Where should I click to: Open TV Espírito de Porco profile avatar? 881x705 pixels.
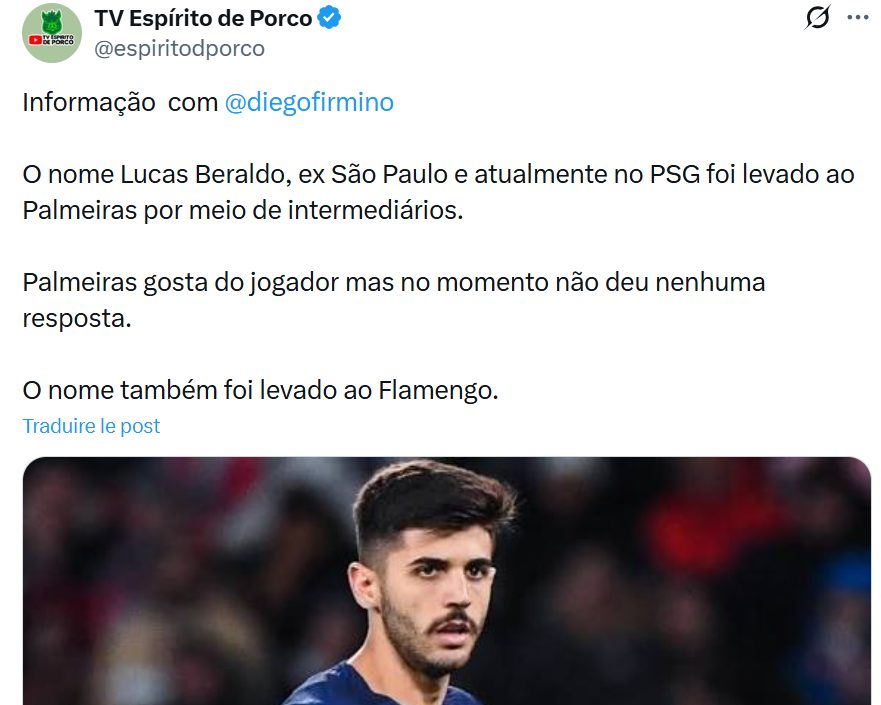click(x=52, y=33)
